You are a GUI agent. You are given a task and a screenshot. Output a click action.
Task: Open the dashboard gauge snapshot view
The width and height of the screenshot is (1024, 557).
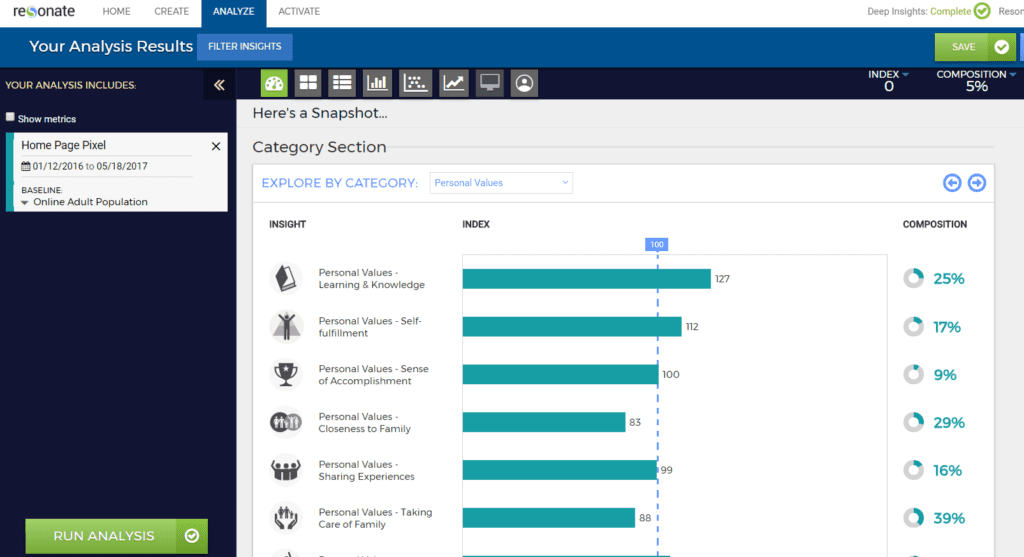(274, 83)
